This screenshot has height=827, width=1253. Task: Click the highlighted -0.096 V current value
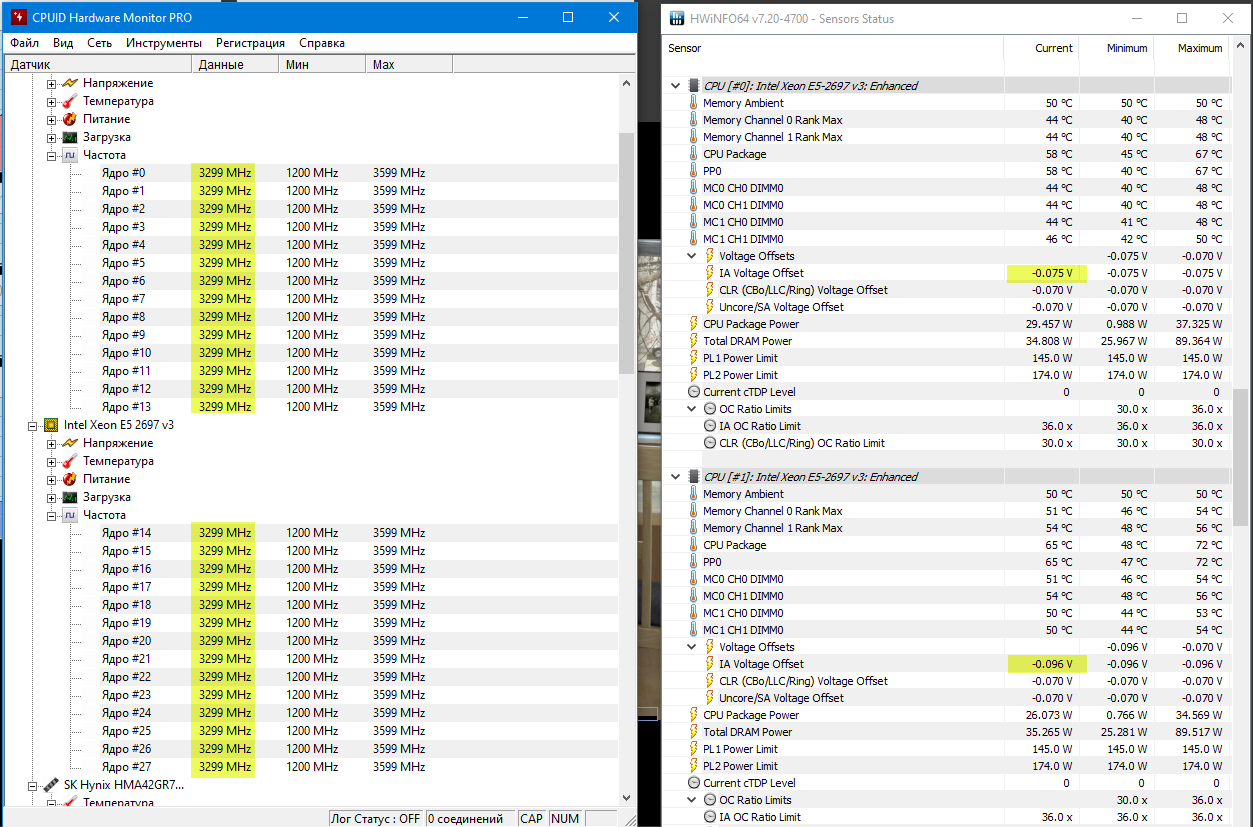[x=1046, y=664]
